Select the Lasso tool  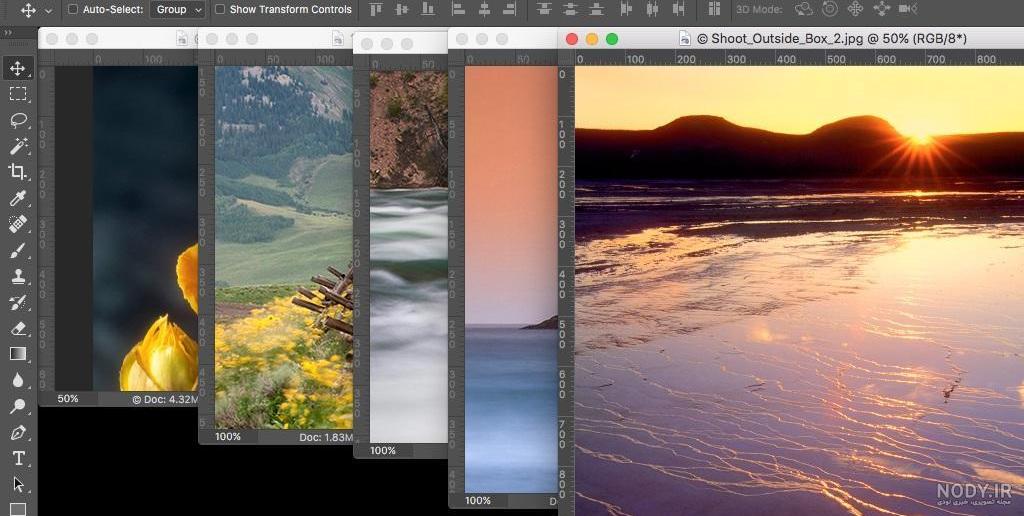[x=18, y=120]
